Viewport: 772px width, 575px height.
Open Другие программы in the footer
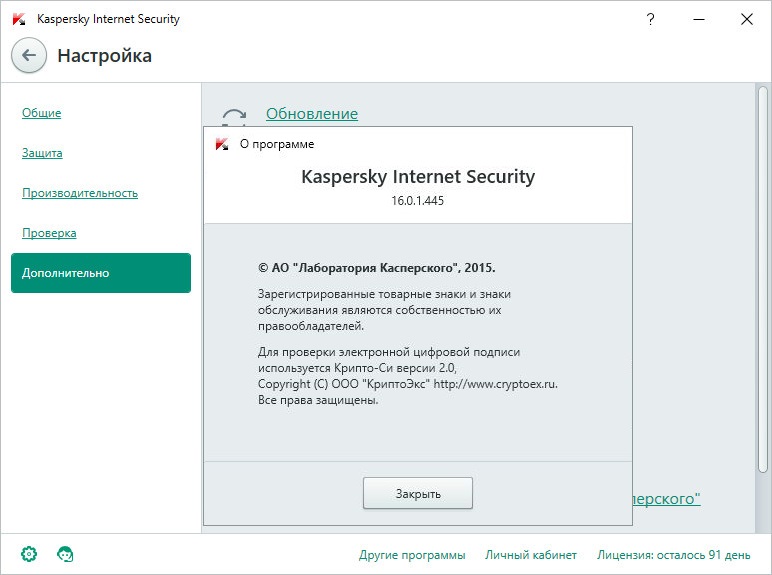point(412,555)
